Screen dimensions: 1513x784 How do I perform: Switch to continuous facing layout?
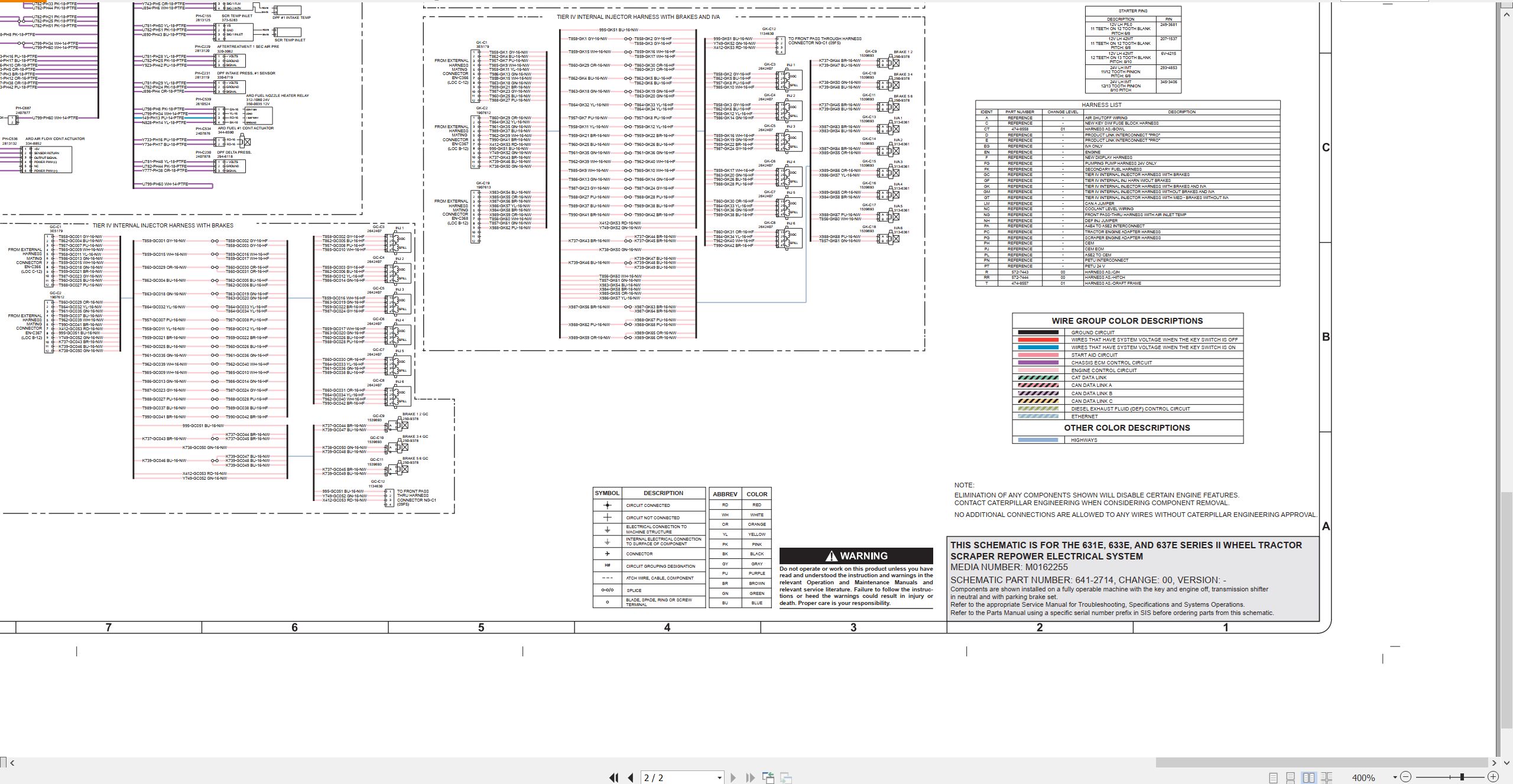[1326, 778]
